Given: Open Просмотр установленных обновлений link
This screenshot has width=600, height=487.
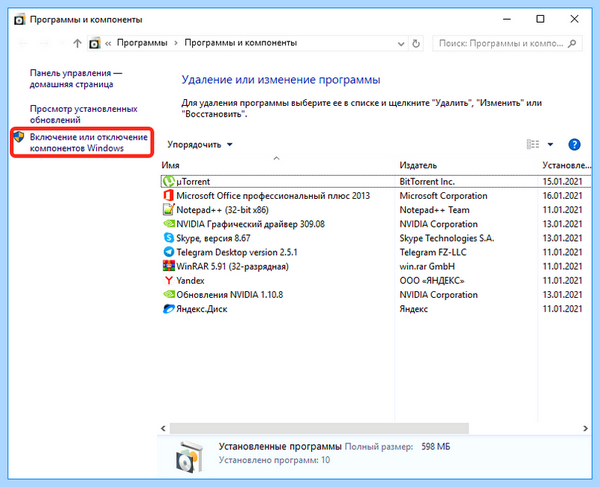Looking at the screenshot, I should (83, 114).
